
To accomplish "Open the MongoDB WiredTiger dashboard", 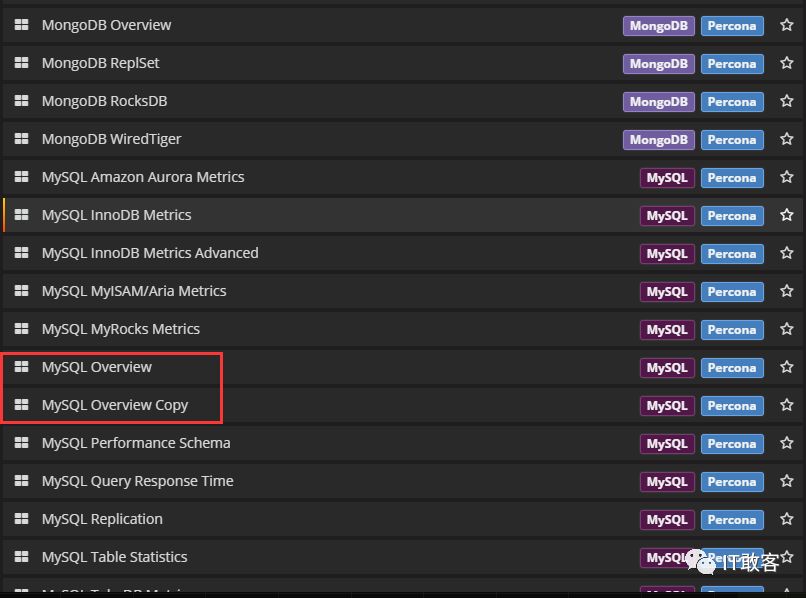I will pos(112,139).
